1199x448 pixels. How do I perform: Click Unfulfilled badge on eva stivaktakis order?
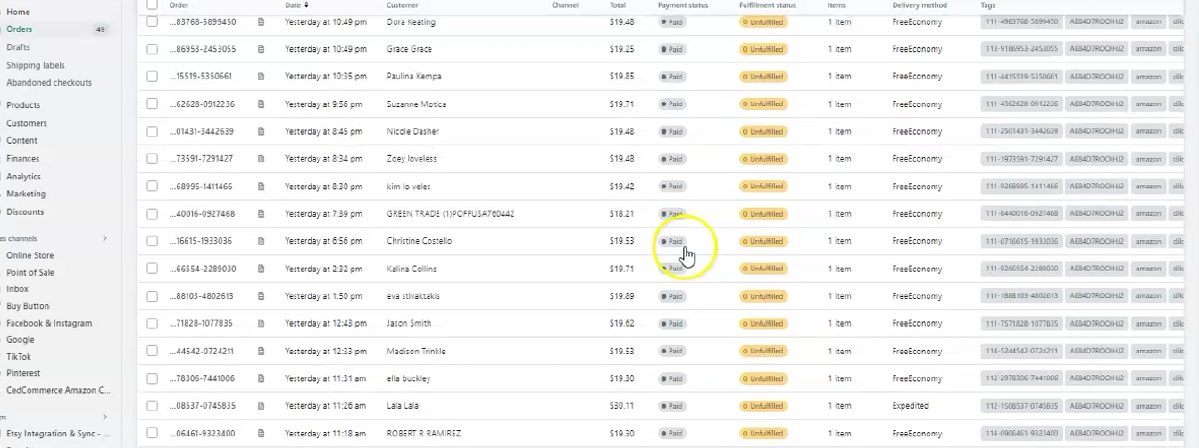[763, 296]
